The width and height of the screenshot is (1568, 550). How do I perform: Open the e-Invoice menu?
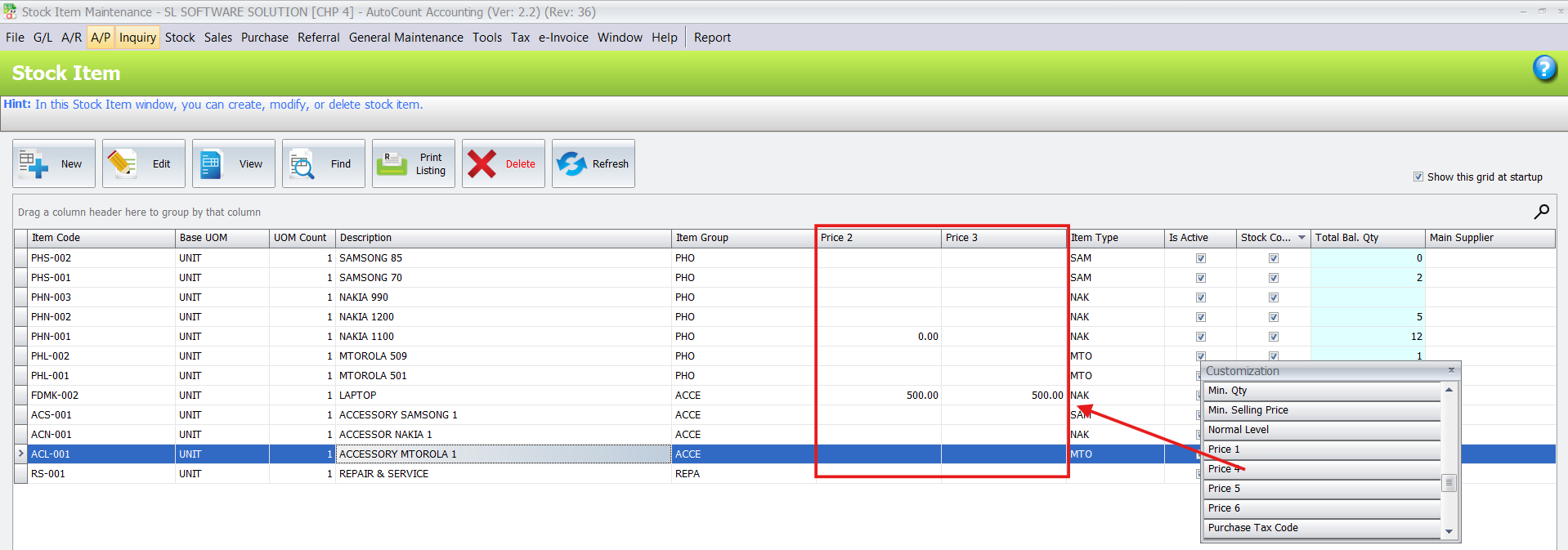(563, 38)
